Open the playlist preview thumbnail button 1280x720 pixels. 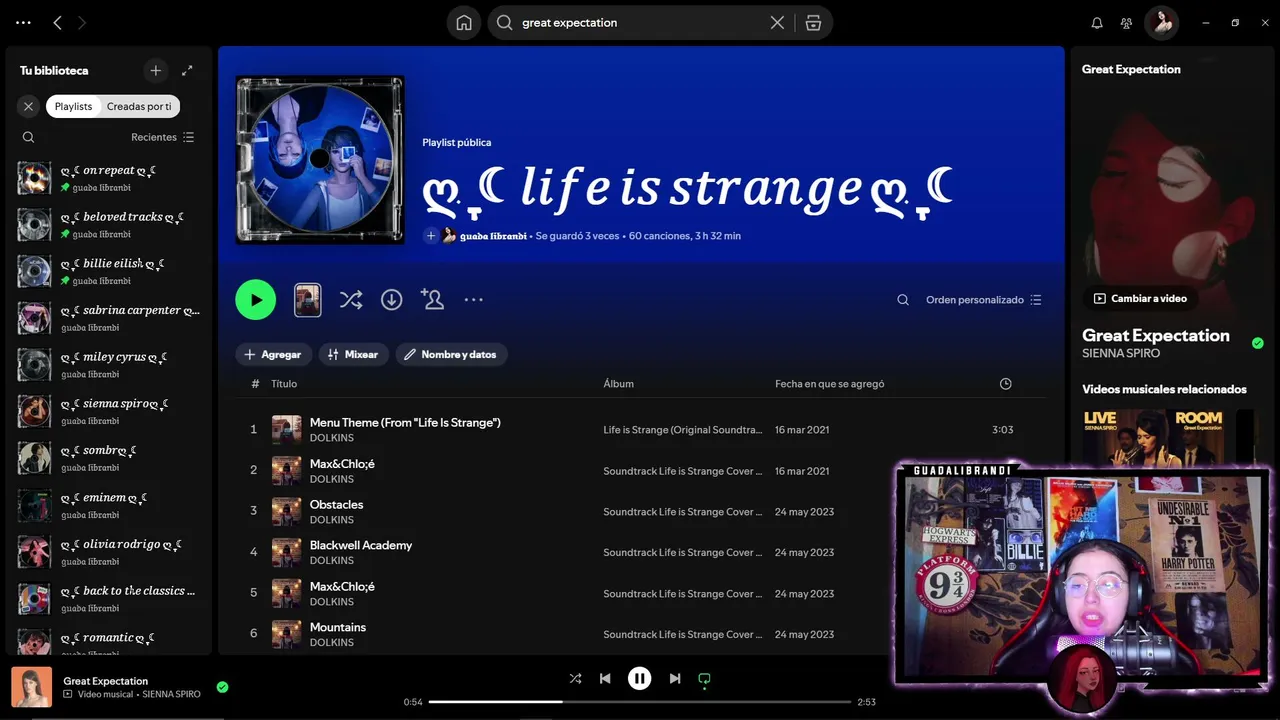tap(308, 299)
